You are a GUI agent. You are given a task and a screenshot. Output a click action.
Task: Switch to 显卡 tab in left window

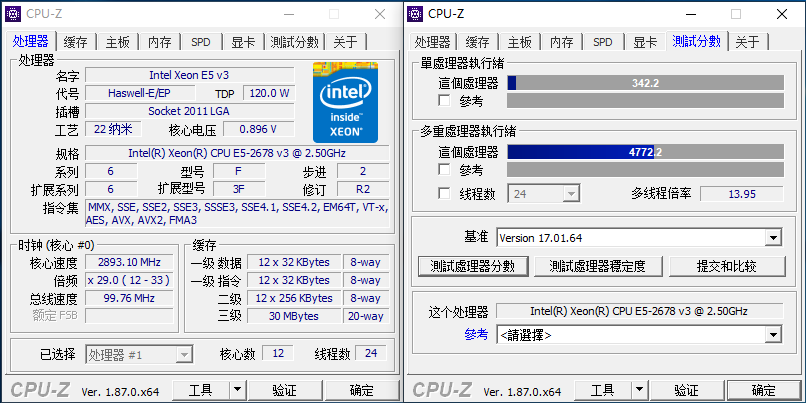[243, 42]
